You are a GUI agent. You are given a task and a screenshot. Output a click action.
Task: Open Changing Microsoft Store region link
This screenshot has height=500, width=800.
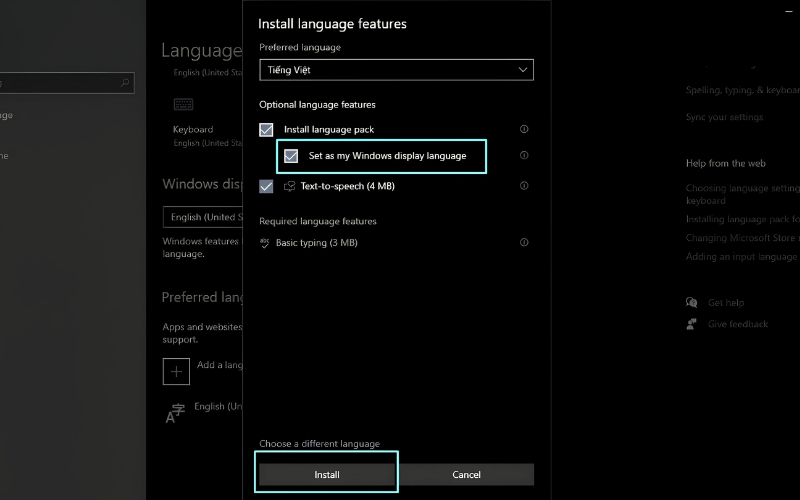(x=743, y=238)
